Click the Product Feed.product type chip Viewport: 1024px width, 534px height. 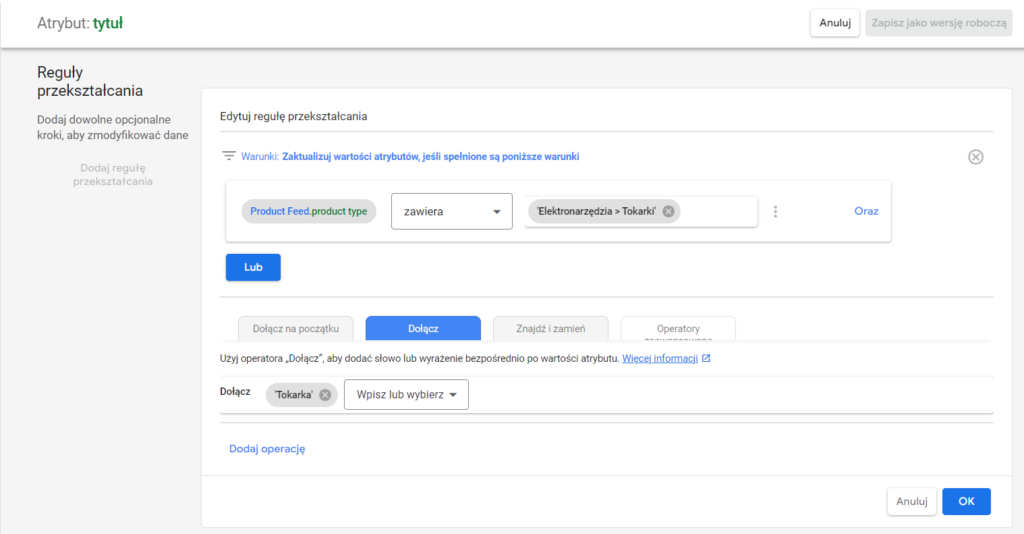[x=308, y=211]
